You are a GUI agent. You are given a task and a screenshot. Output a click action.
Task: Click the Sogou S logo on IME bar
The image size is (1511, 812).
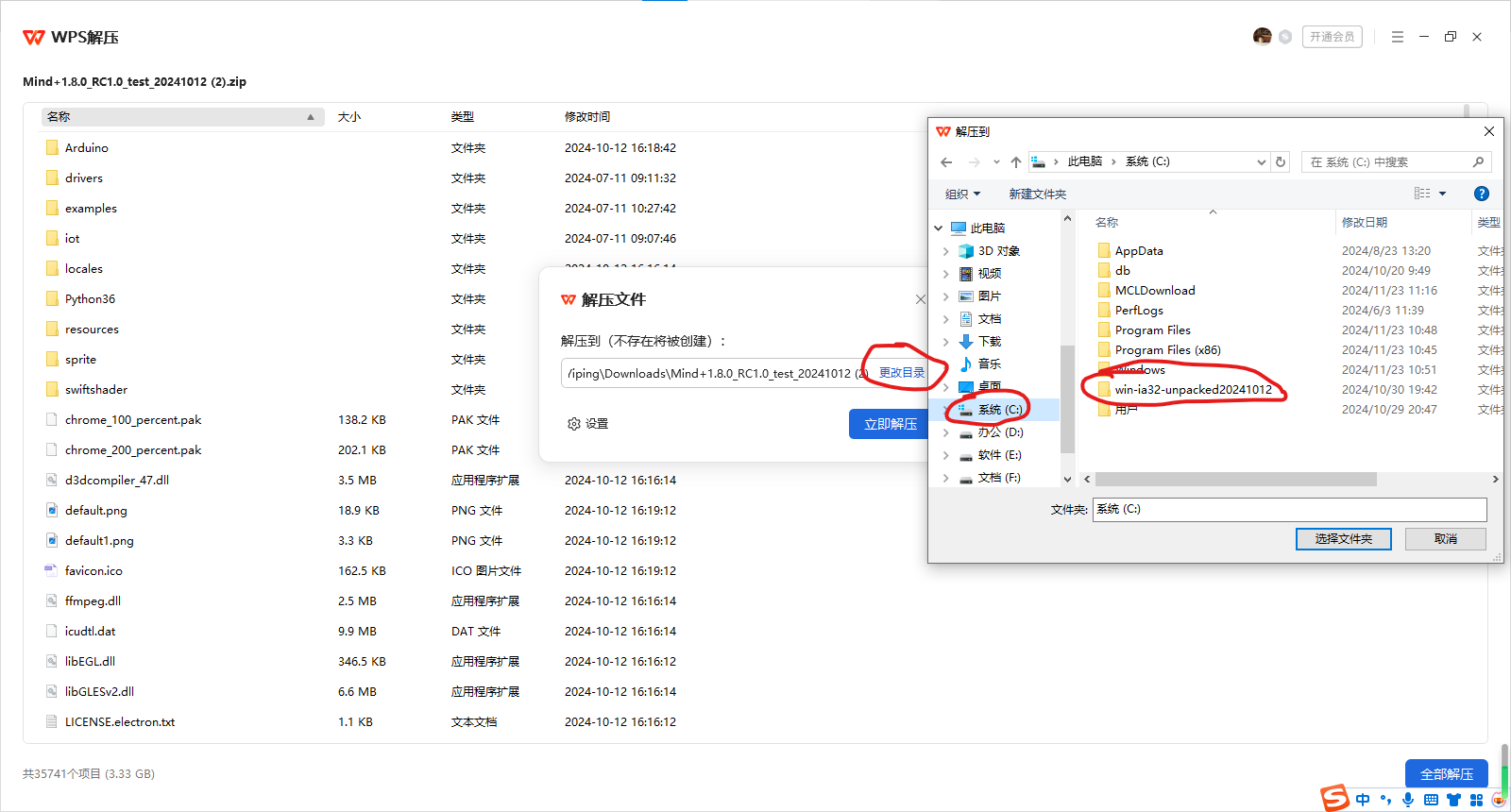pyautogui.click(x=1334, y=799)
